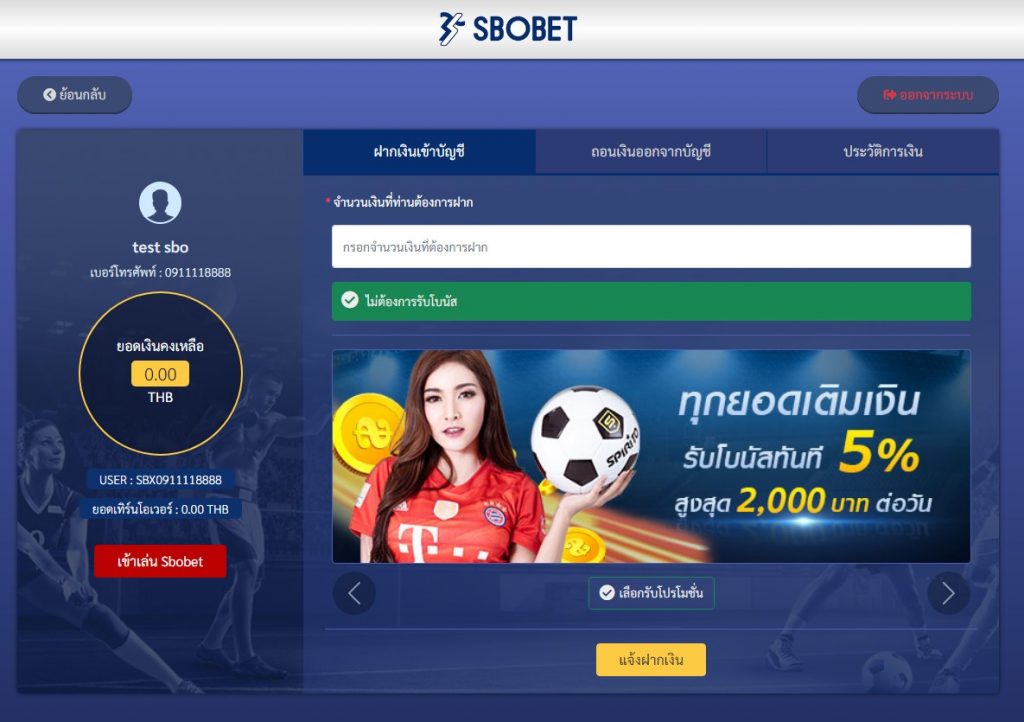Screen dimensions: 1024x722
Task: Click the 5% bonus promotion banner
Action: (x=651, y=456)
